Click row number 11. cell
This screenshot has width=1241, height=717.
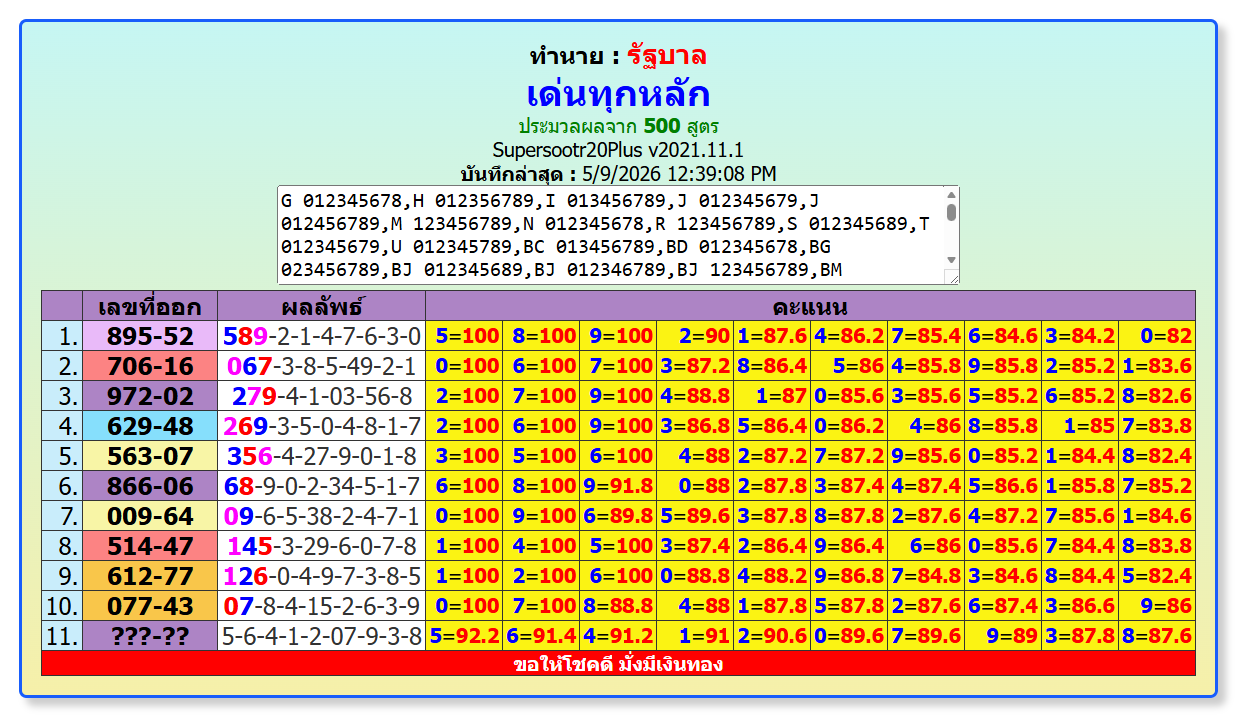pyautogui.click(x=62, y=636)
